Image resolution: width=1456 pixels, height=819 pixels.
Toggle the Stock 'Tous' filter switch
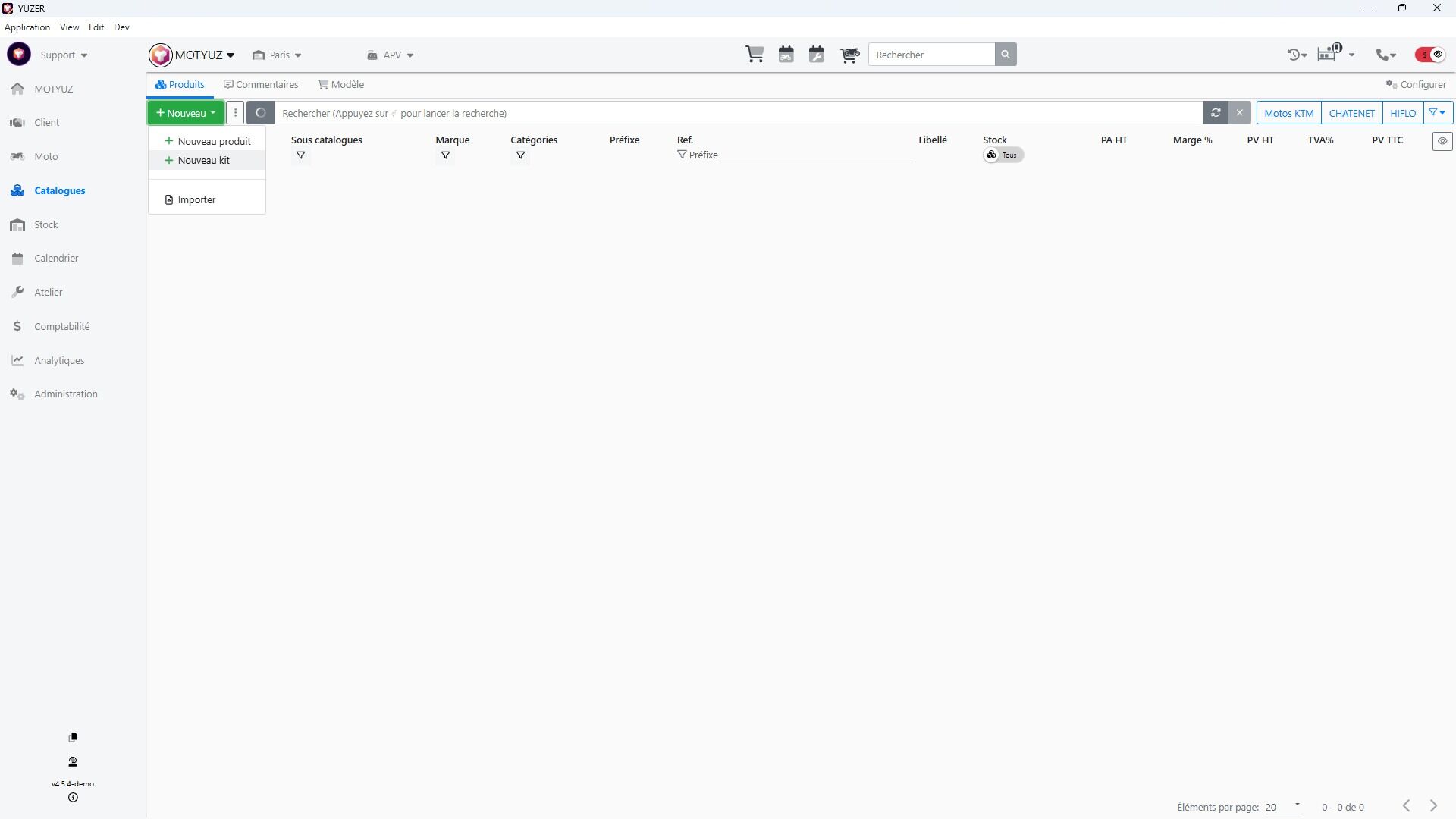1003,155
